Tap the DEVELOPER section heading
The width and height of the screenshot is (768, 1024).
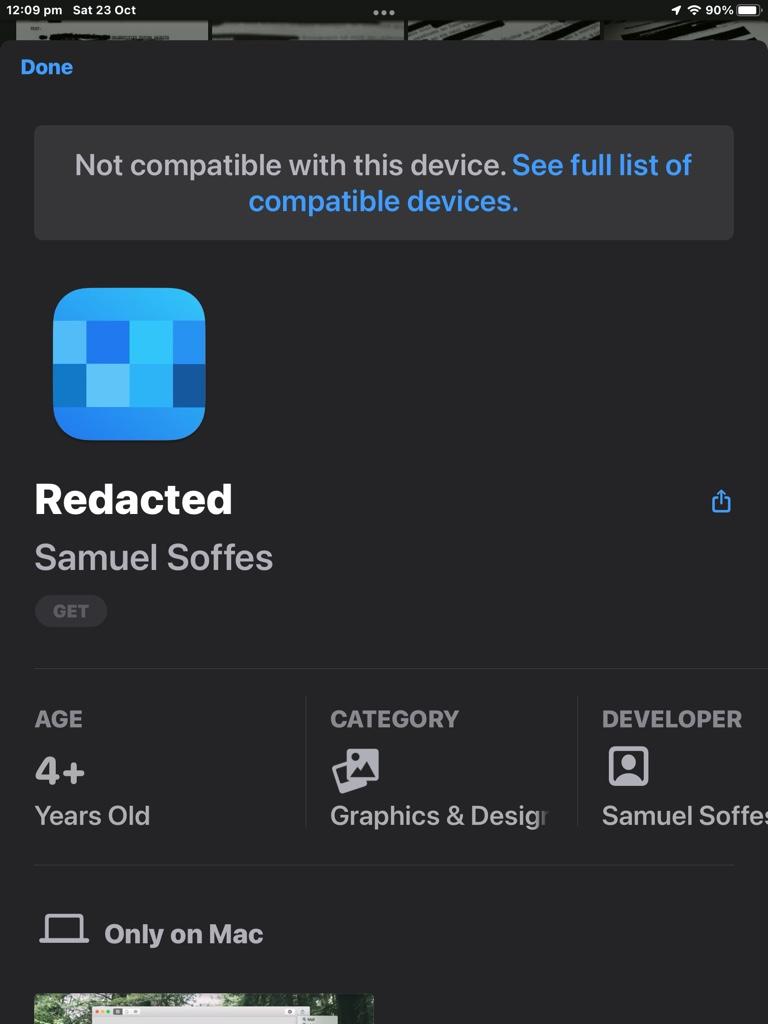[x=671, y=719]
